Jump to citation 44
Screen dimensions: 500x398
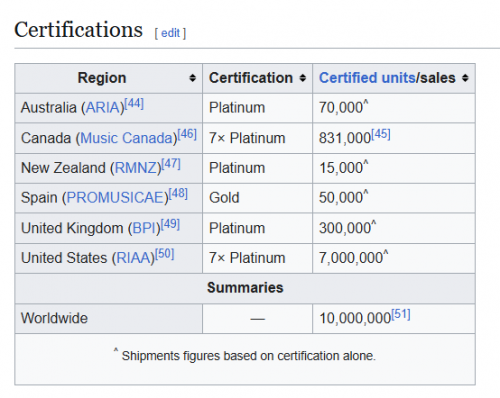(134, 104)
